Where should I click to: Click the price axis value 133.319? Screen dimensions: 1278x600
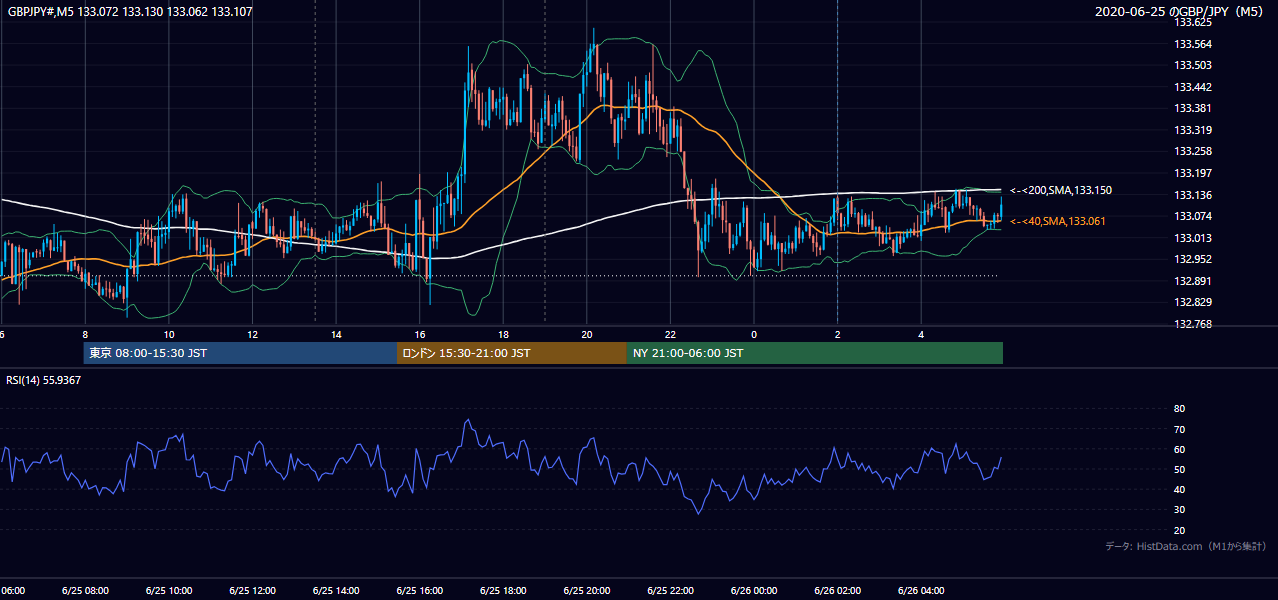[x=1193, y=130]
